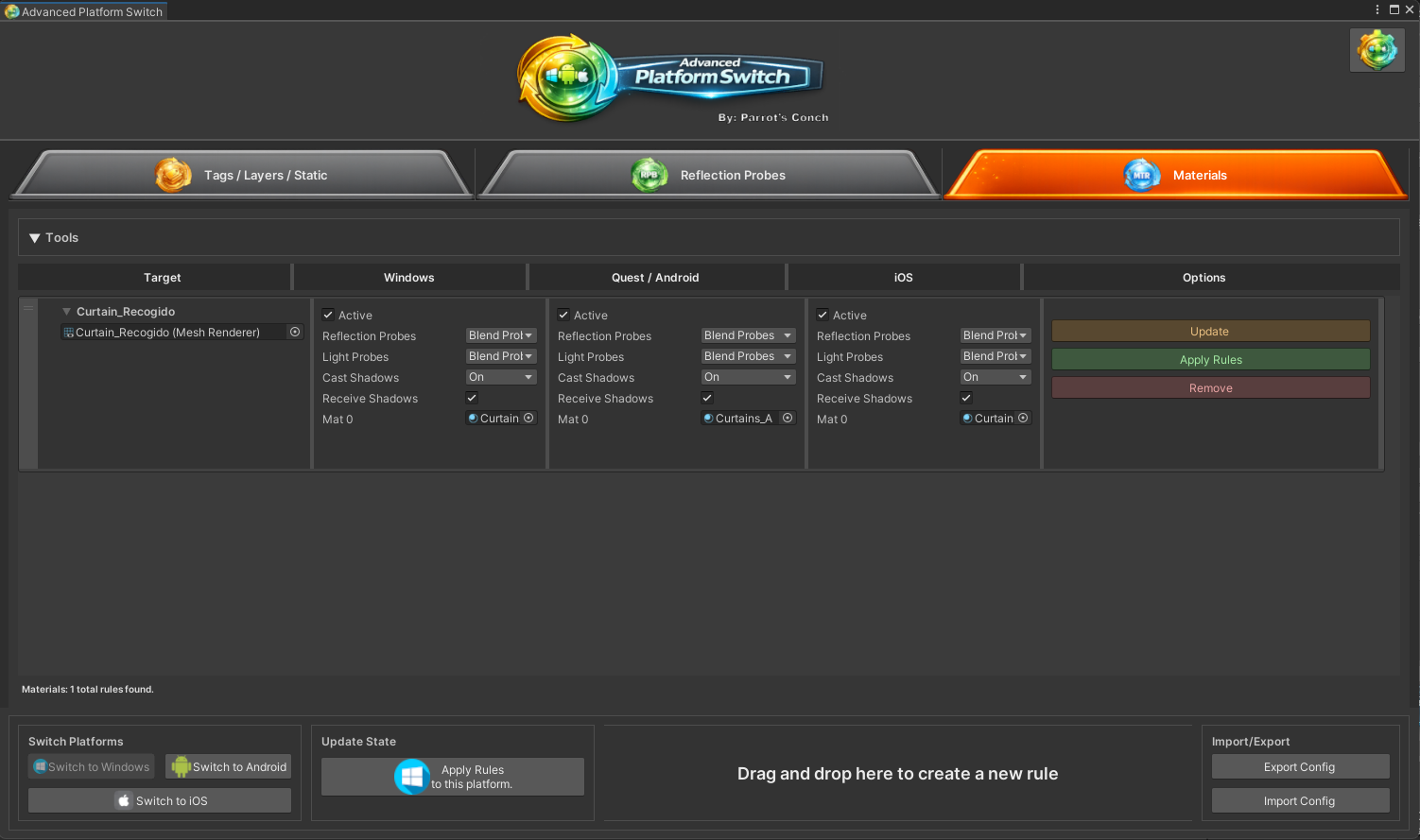Click the Advanced Platform Switch banner logo
The image size is (1420, 840).
pyautogui.click(x=671, y=78)
